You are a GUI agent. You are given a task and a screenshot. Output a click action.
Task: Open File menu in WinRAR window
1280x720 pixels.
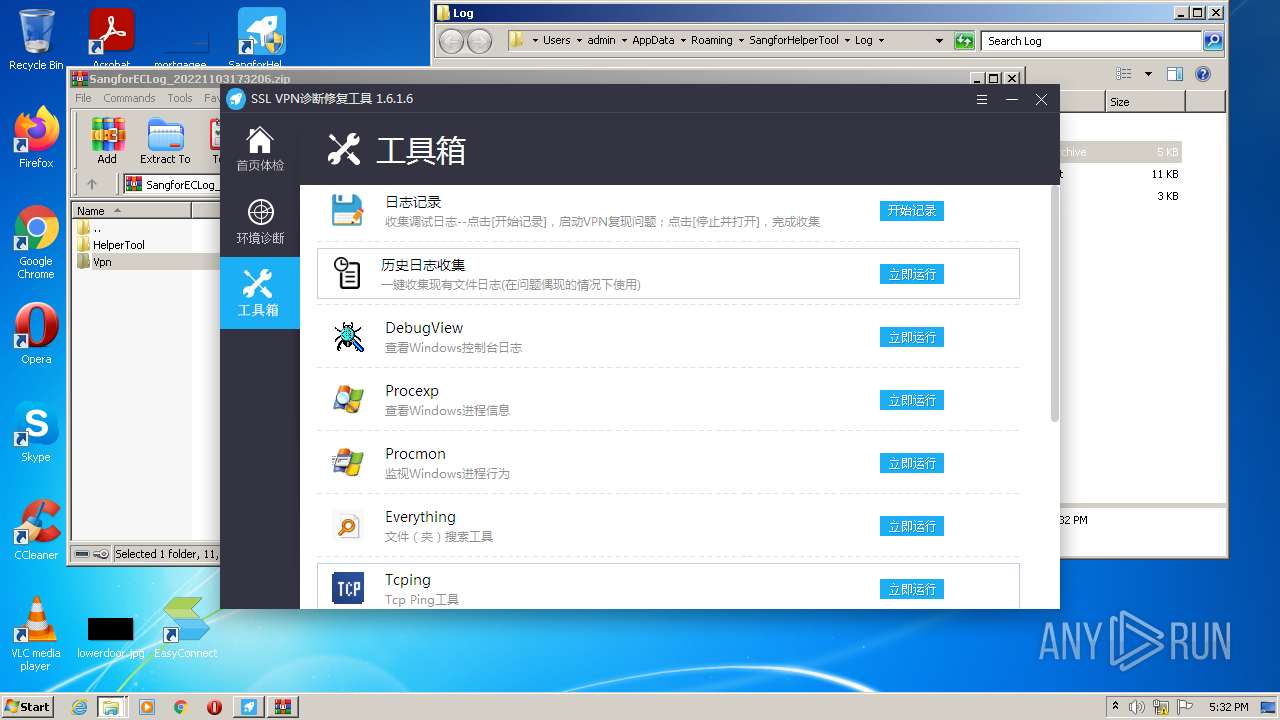click(83, 98)
